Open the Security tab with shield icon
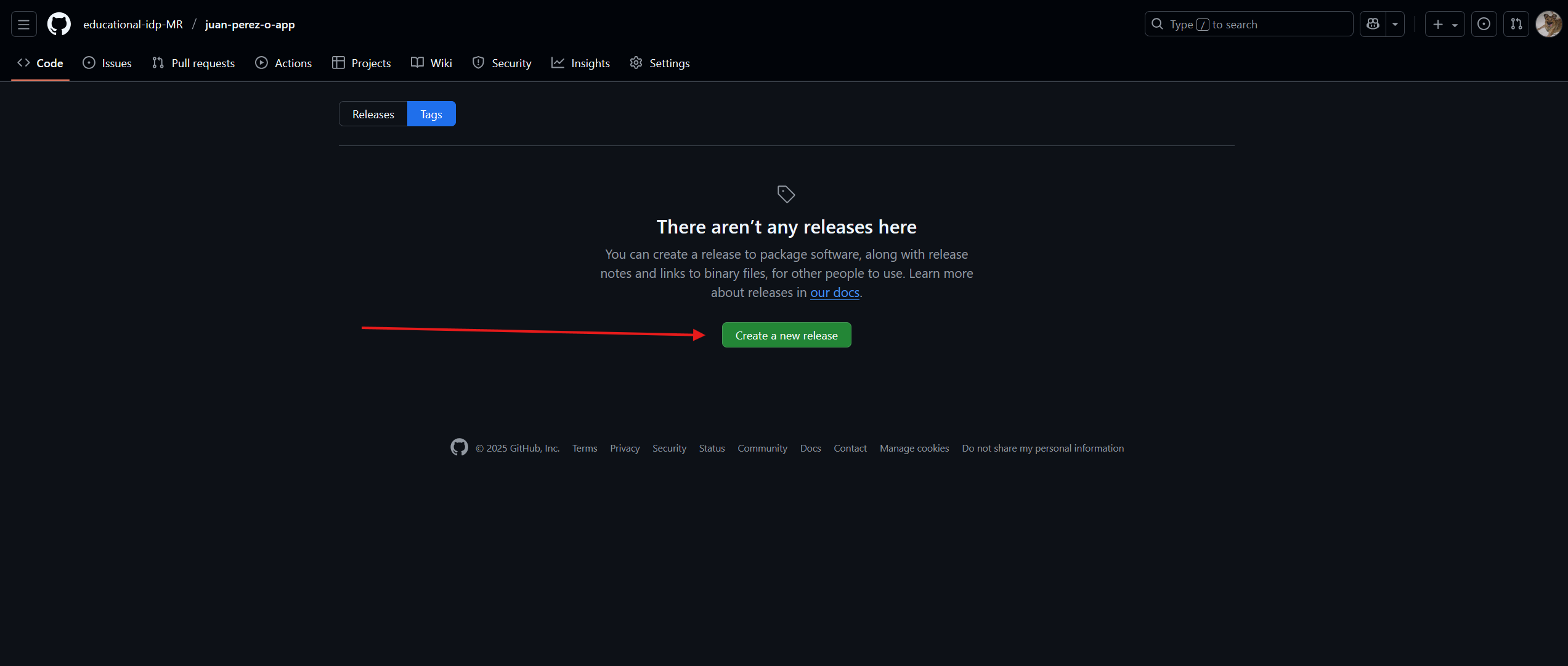This screenshot has height=666, width=1568. (502, 63)
